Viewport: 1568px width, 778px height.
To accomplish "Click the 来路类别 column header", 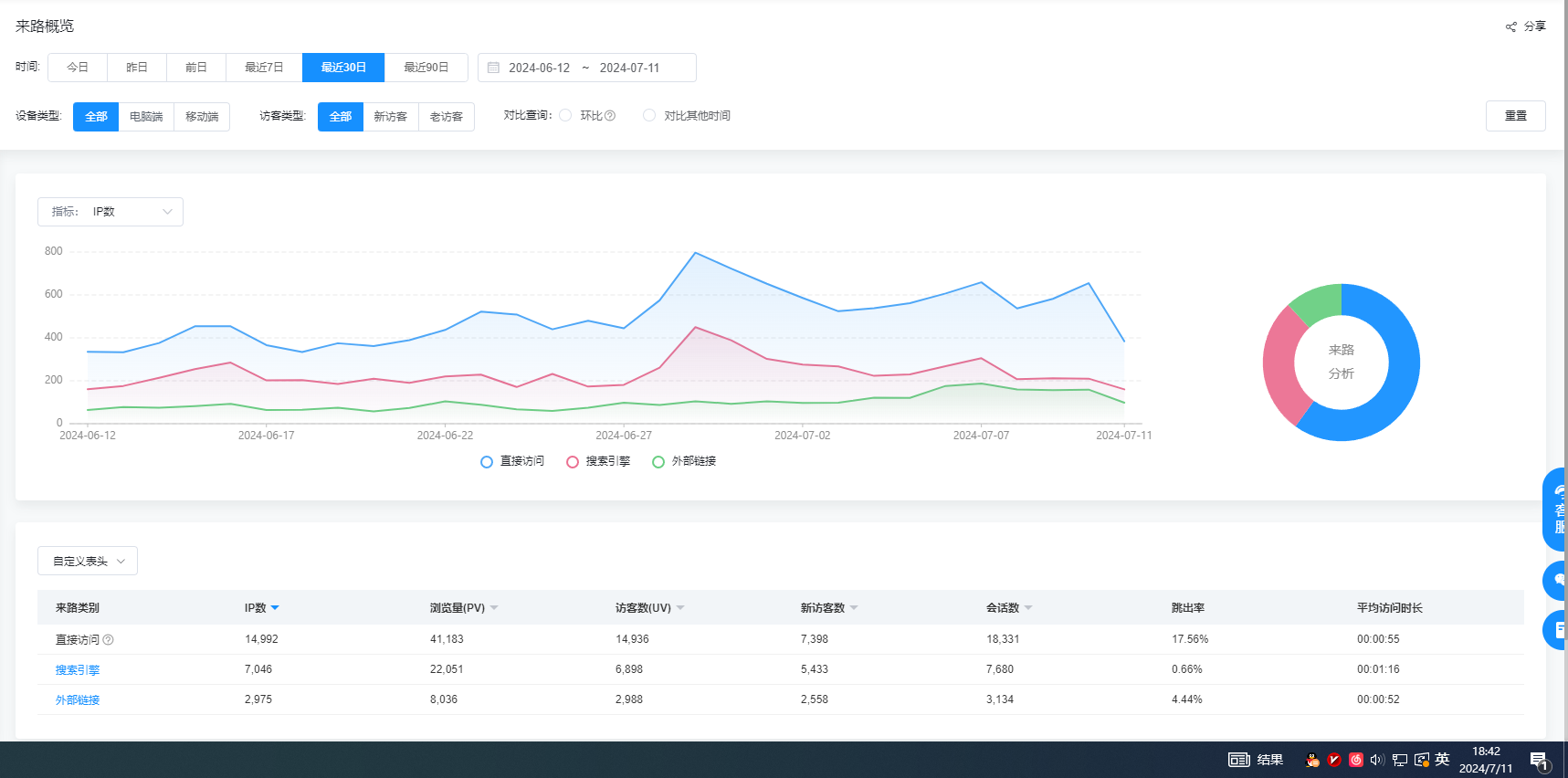I will [78, 608].
